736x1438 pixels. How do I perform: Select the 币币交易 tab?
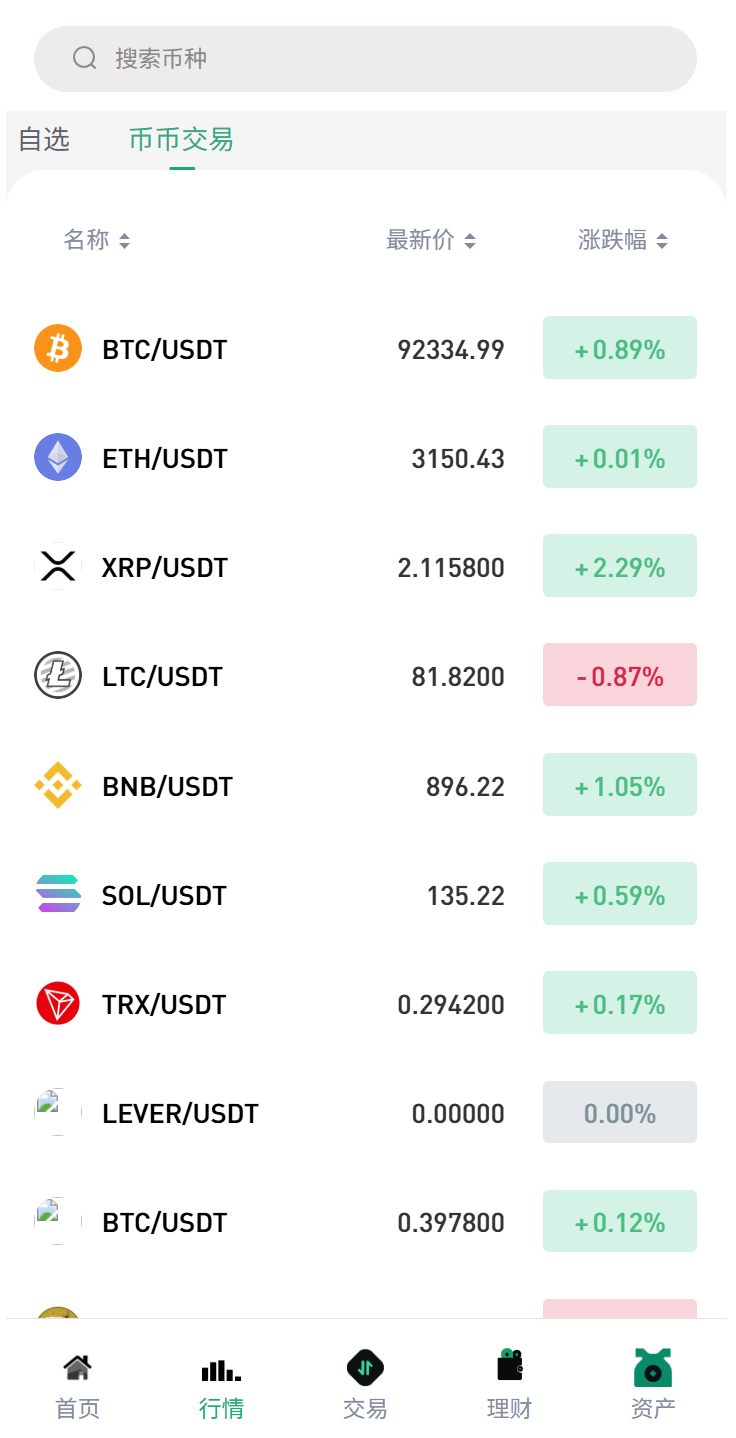click(x=181, y=139)
